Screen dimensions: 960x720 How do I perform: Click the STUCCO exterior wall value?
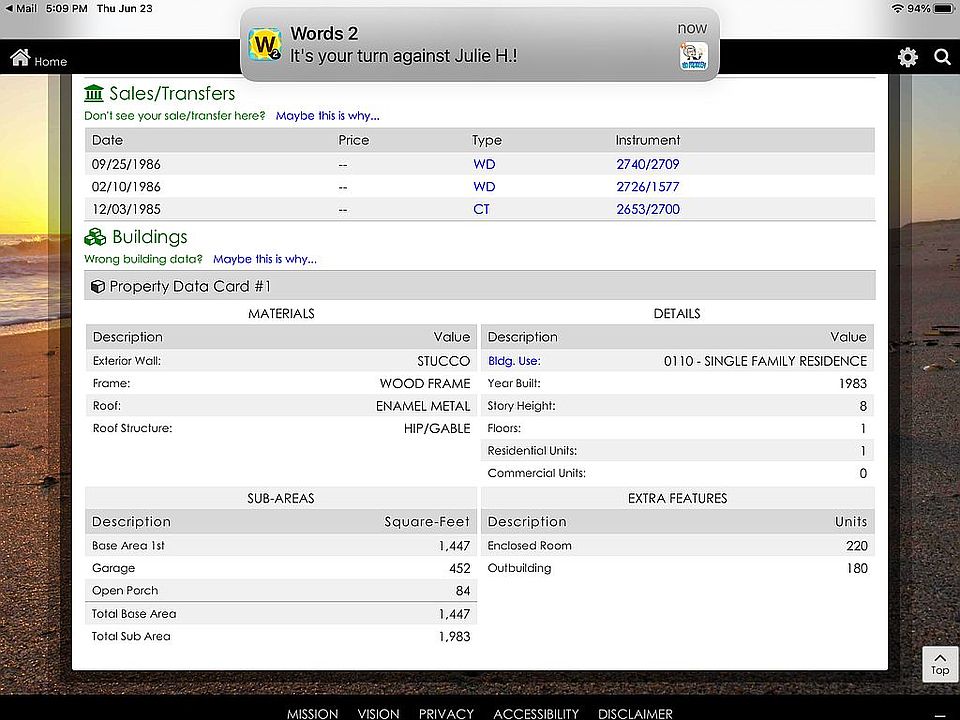[x=444, y=361]
